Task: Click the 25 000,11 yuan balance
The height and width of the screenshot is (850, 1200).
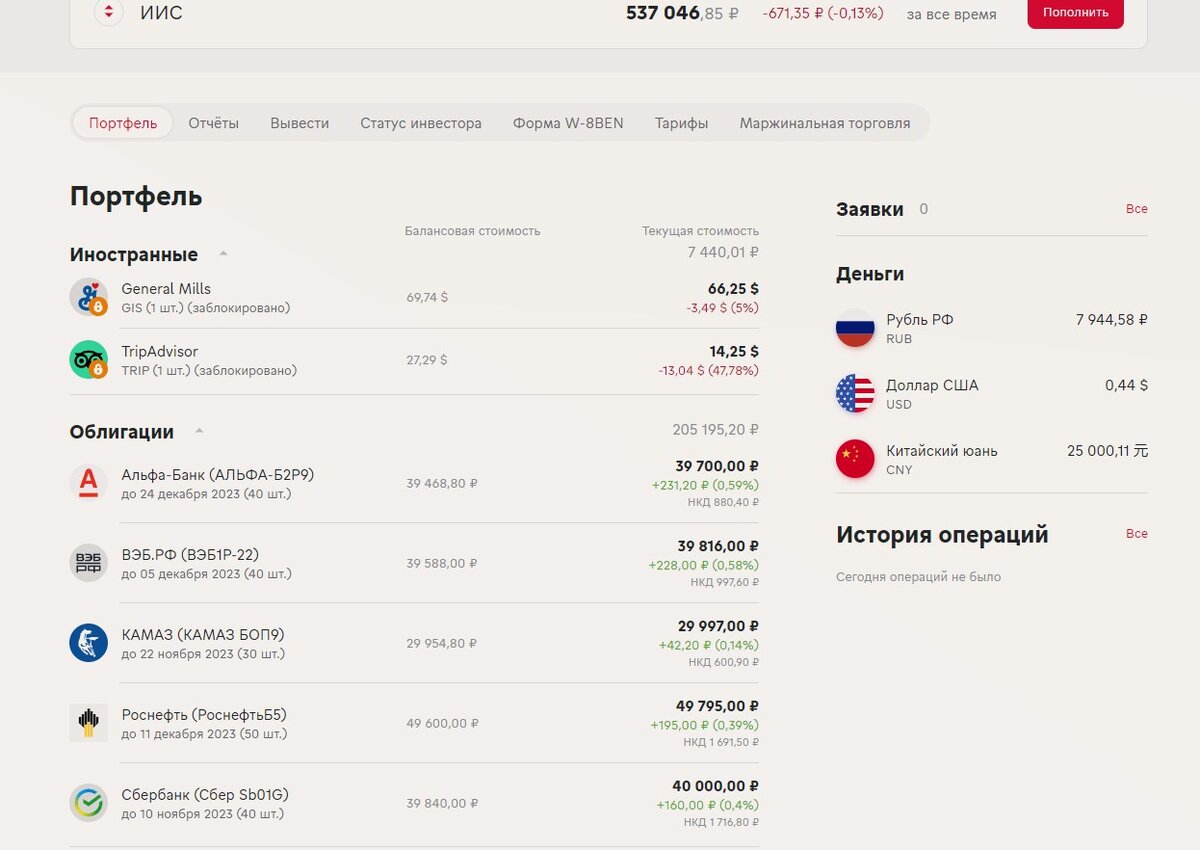Action: pos(1108,451)
